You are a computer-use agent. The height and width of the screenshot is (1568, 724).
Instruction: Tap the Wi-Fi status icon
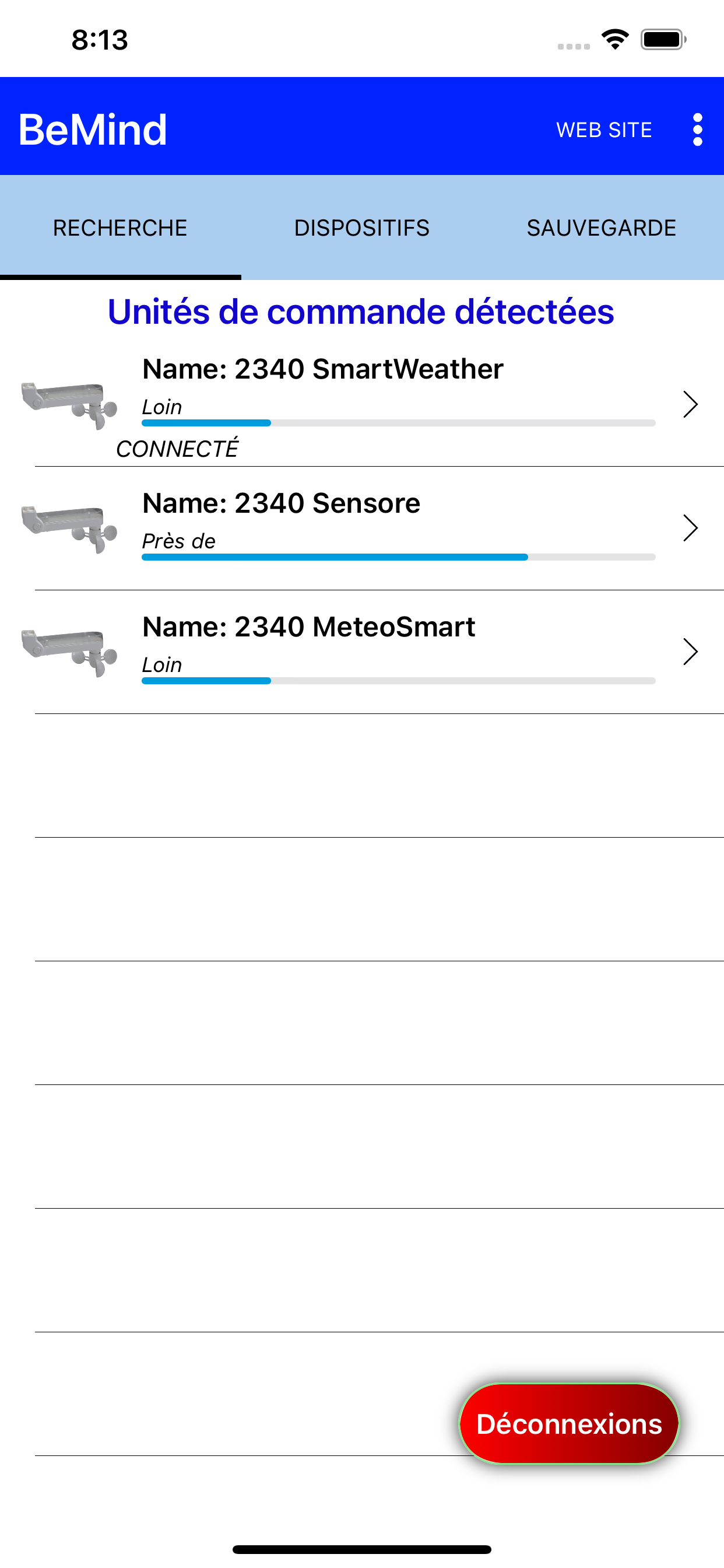coord(615,40)
